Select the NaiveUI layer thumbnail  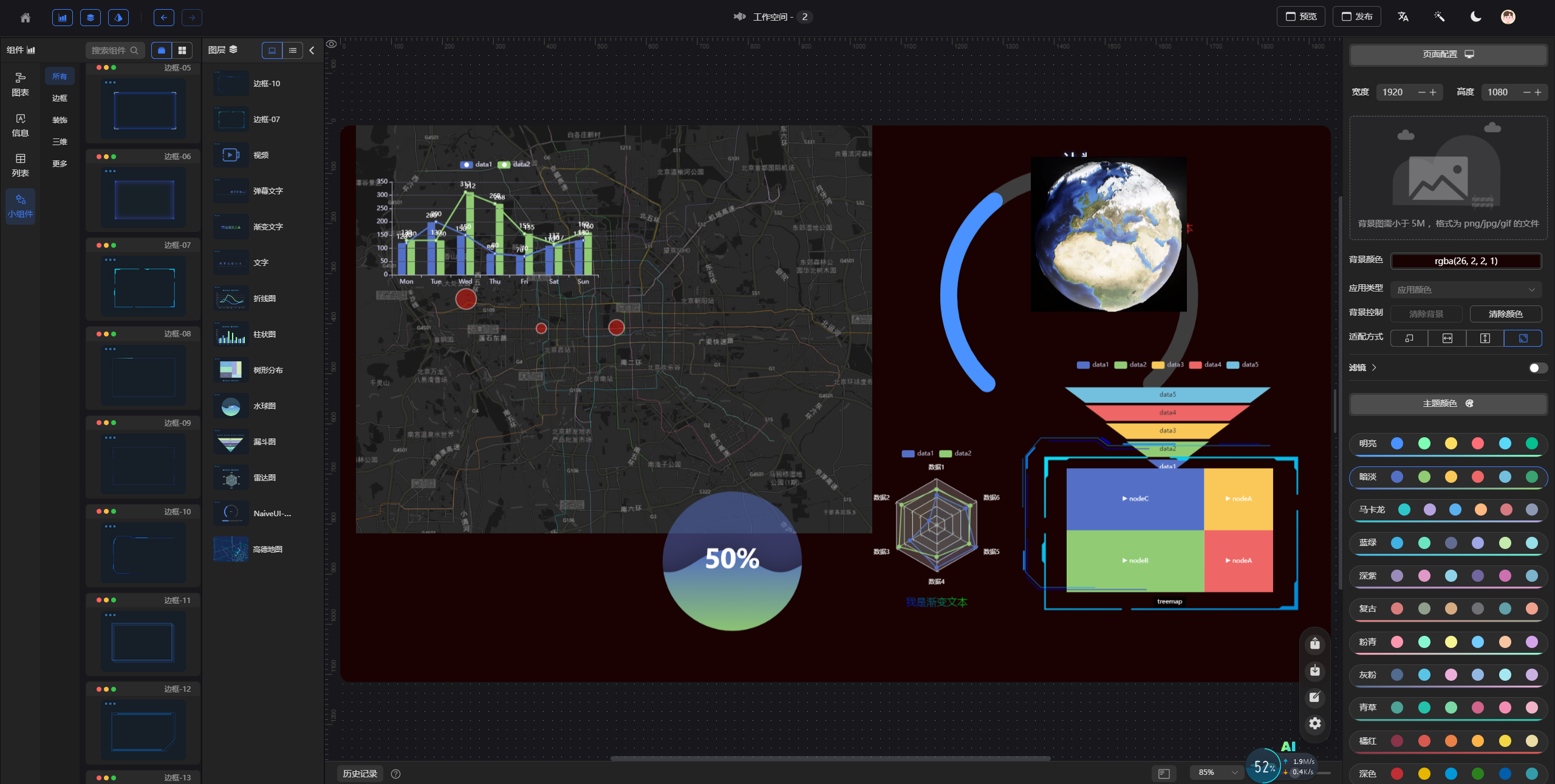[231, 513]
